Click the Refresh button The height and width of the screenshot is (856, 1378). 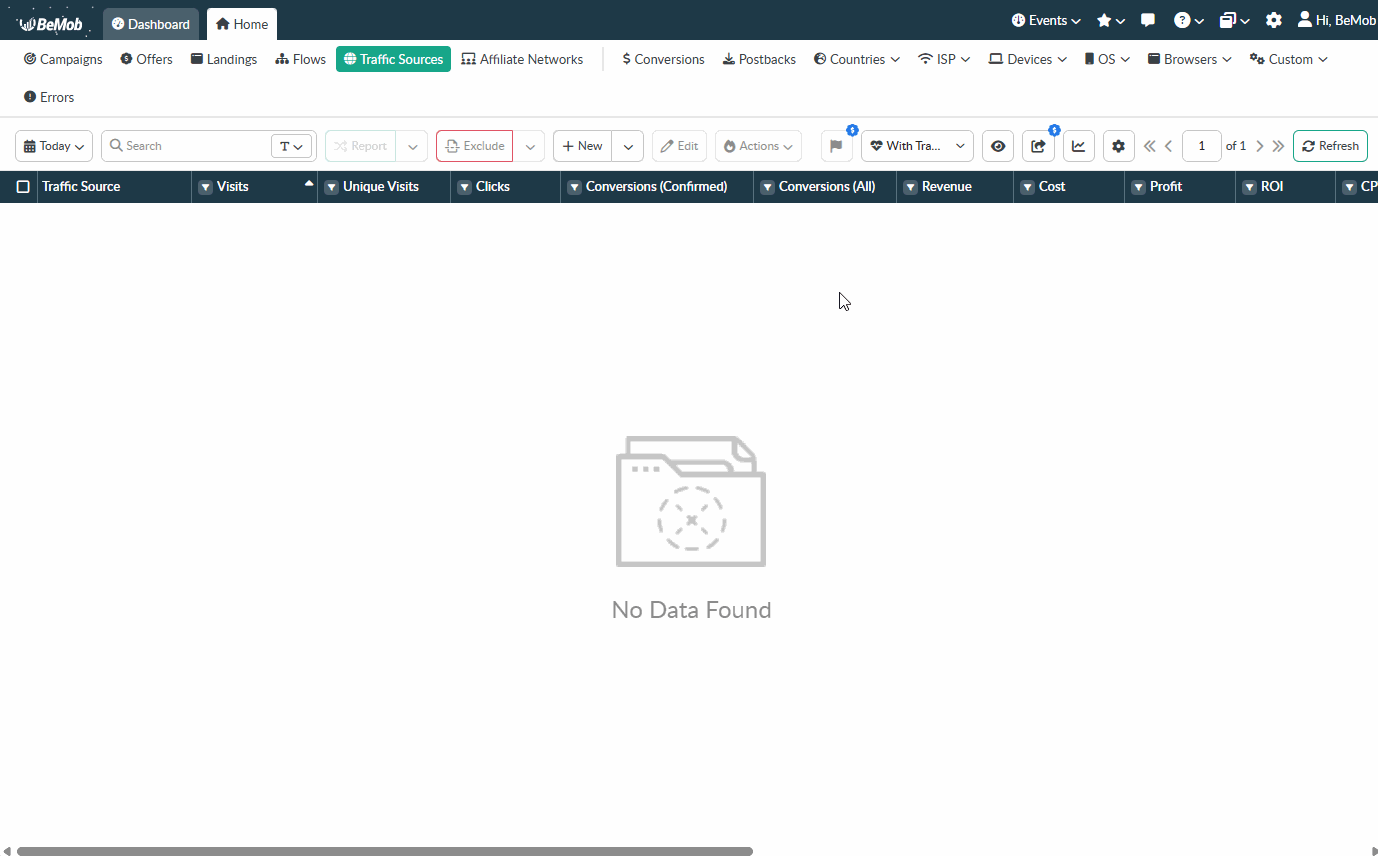(1330, 146)
